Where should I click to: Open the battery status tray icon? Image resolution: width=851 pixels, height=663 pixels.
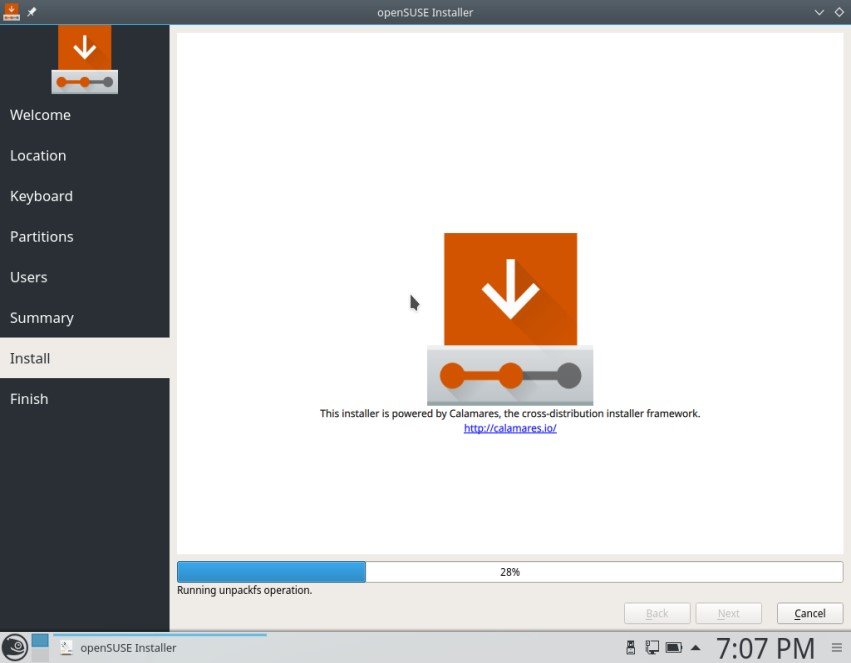(674, 647)
